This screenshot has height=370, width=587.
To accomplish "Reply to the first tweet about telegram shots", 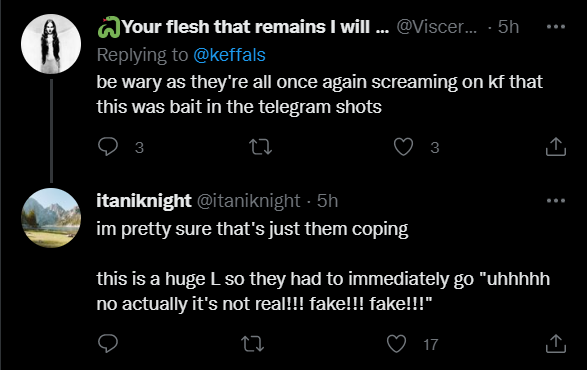I will (x=108, y=147).
